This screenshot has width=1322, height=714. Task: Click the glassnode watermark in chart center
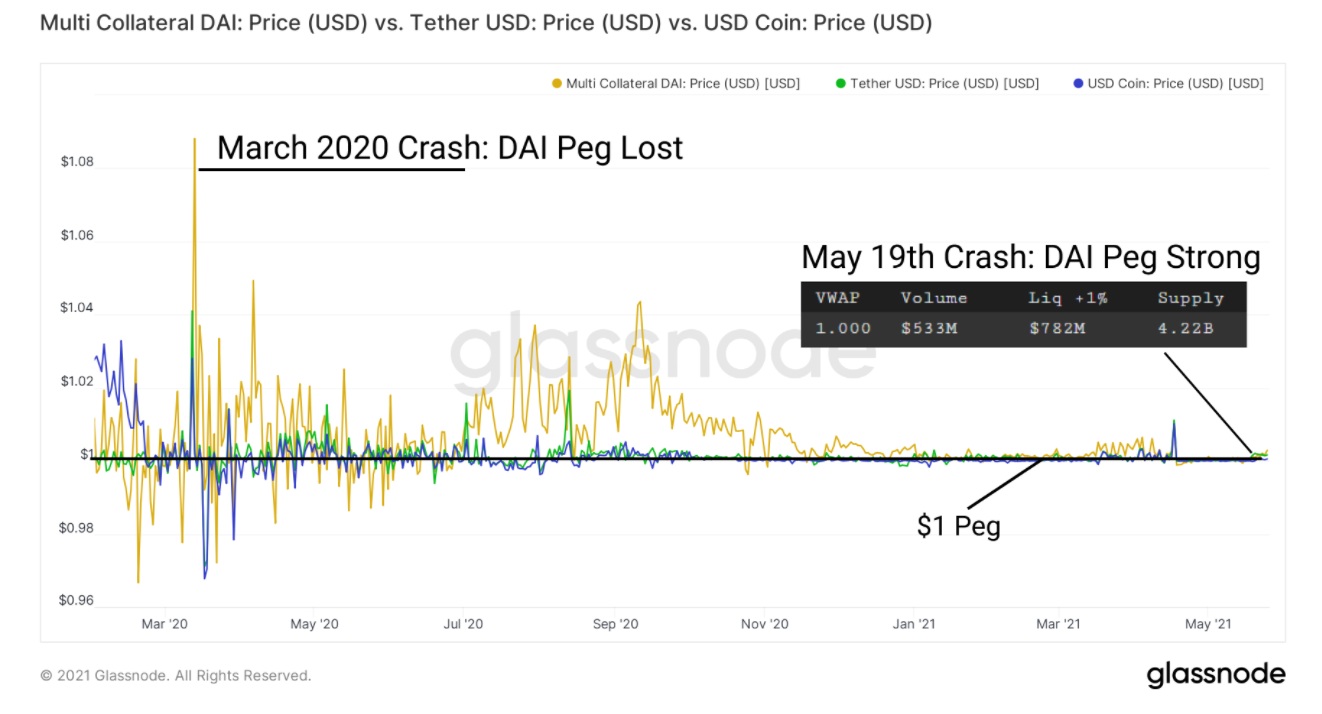click(x=661, y=350)
